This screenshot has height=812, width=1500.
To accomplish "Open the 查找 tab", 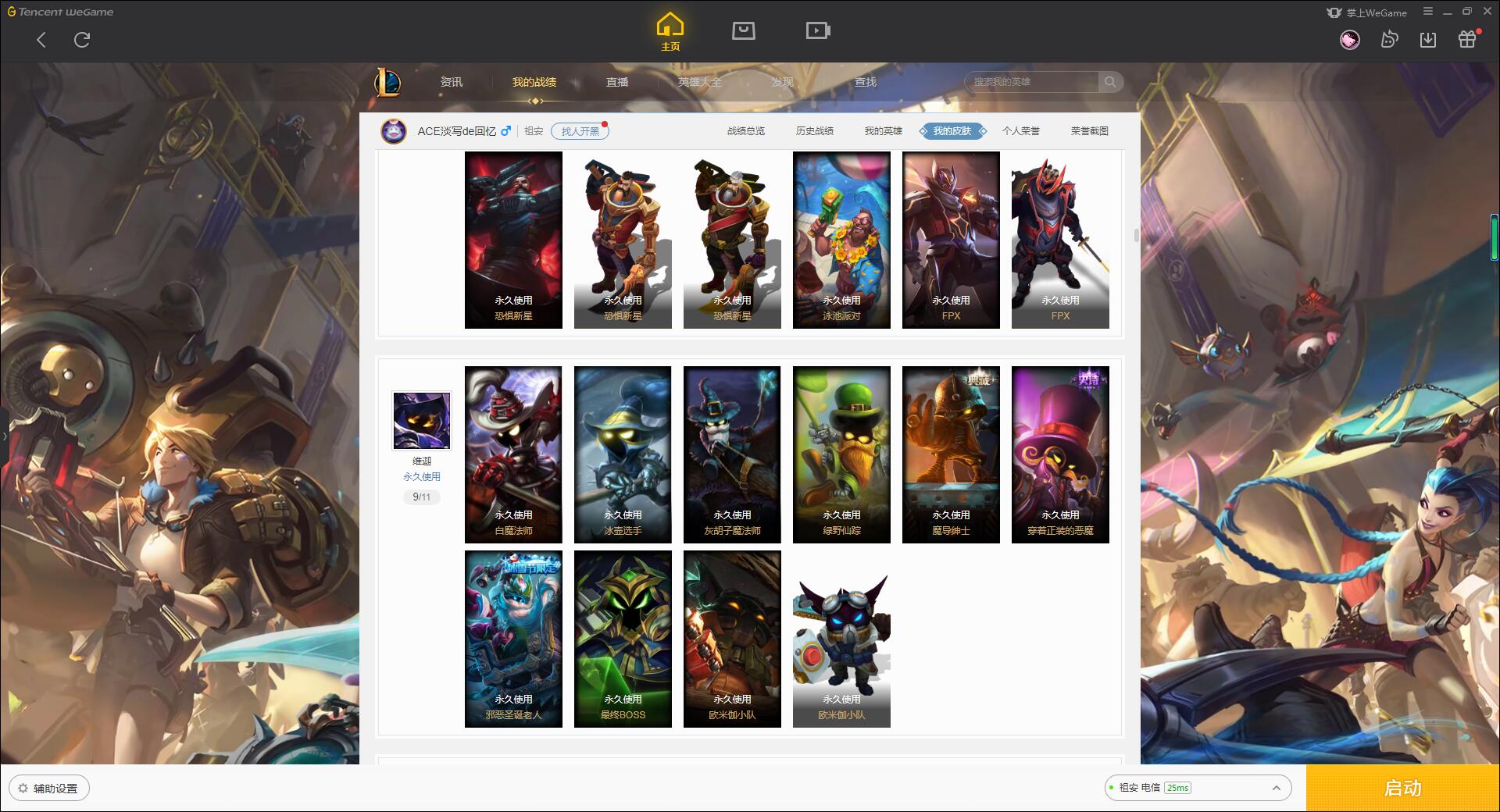I will [x=866, y=82].
